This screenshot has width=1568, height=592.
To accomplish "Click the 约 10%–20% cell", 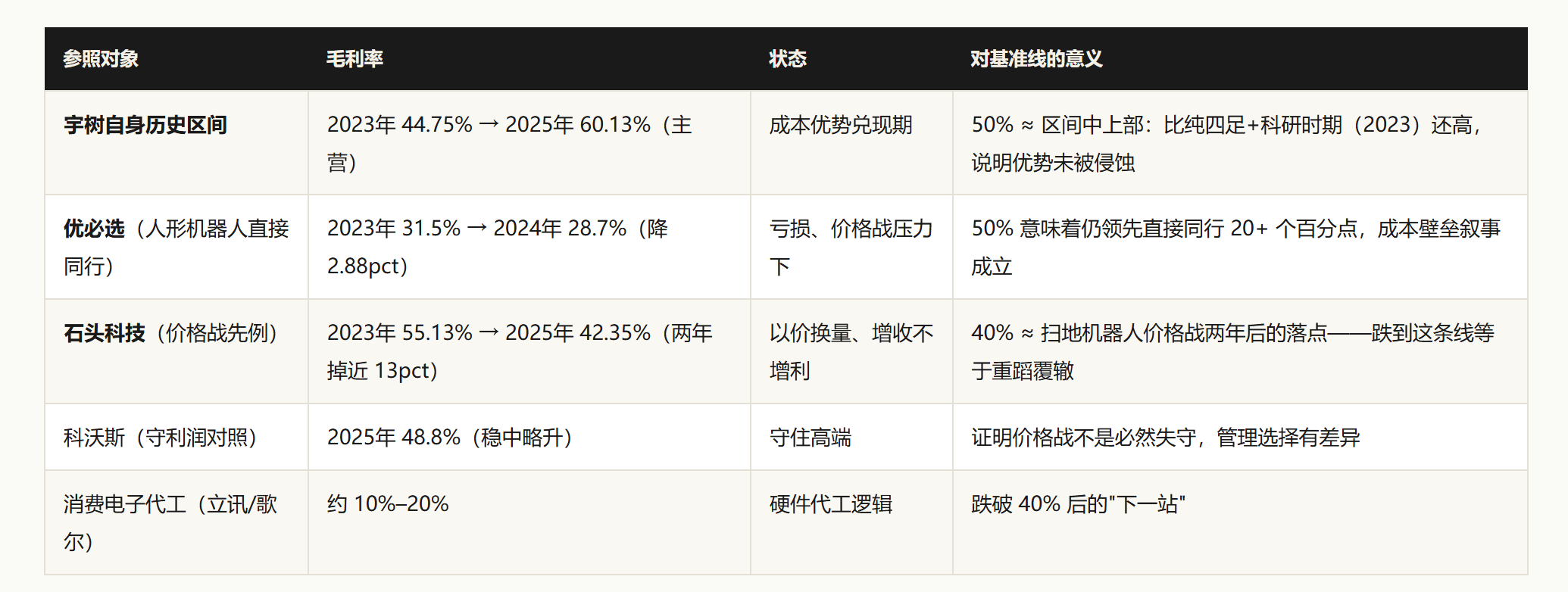I will [529, 522].
